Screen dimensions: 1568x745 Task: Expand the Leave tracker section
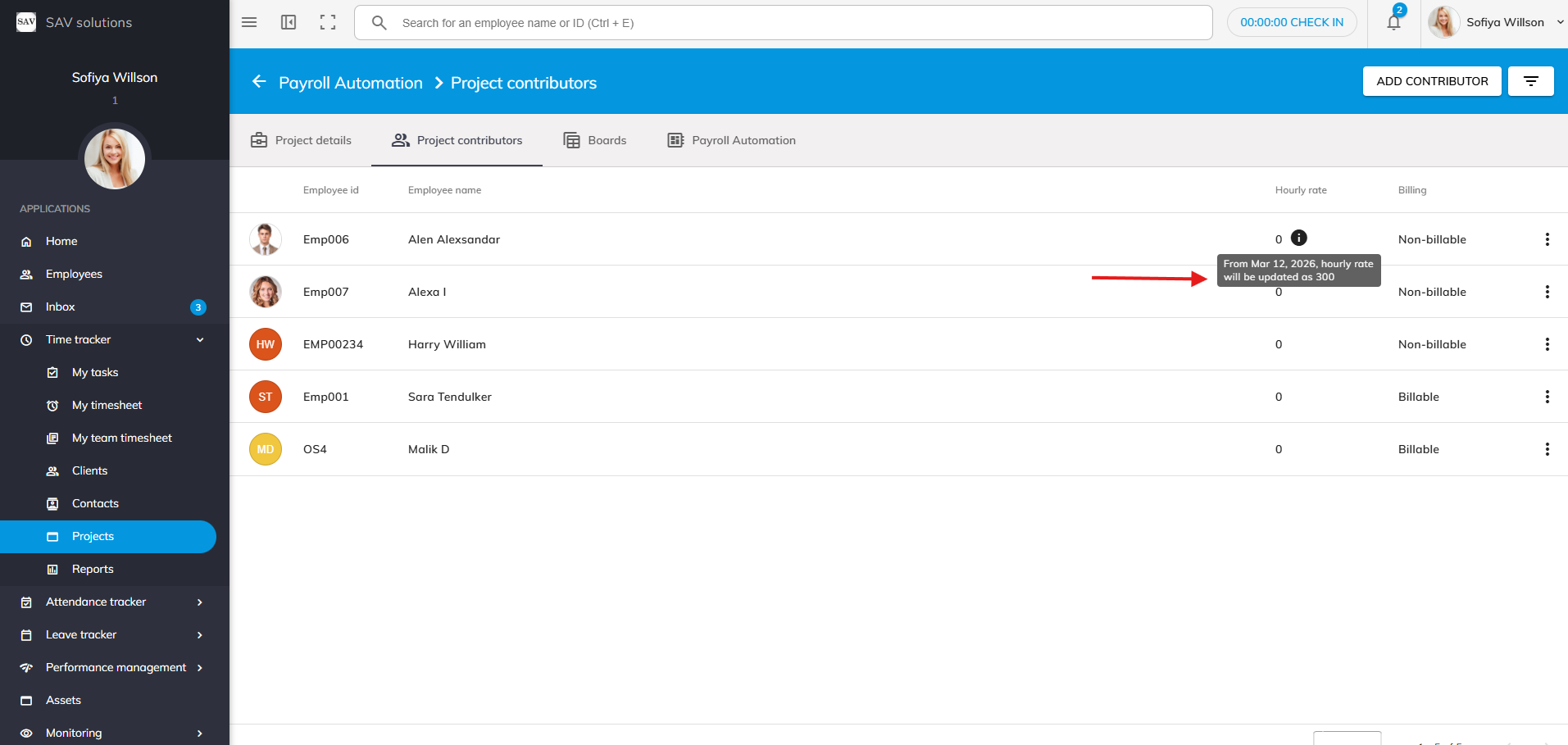[x=200, y=634]
